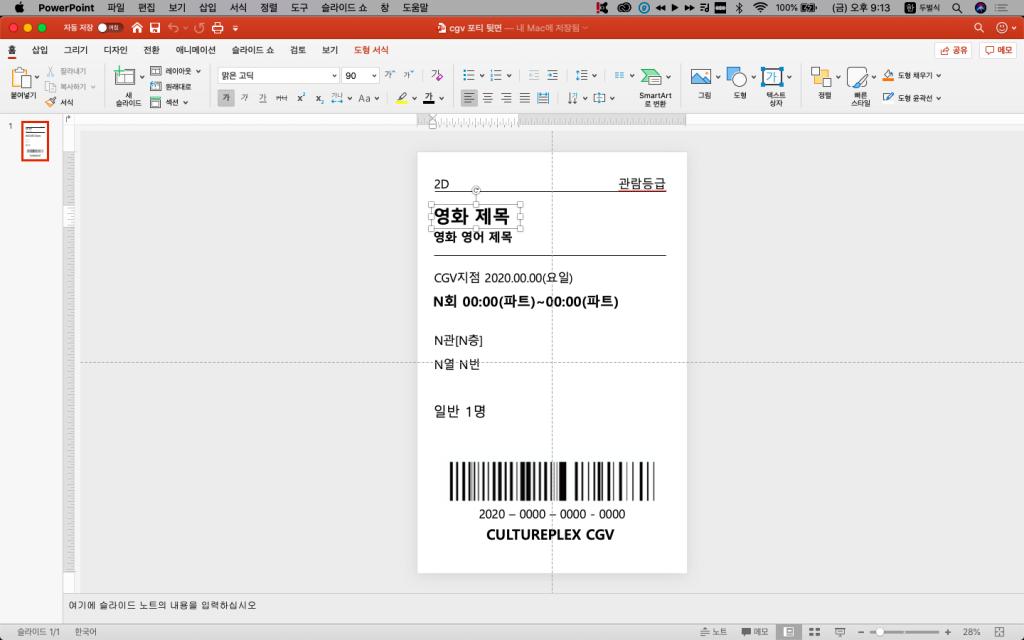Insert a text box with the 텍스트 상자 icon

point(772,76)
